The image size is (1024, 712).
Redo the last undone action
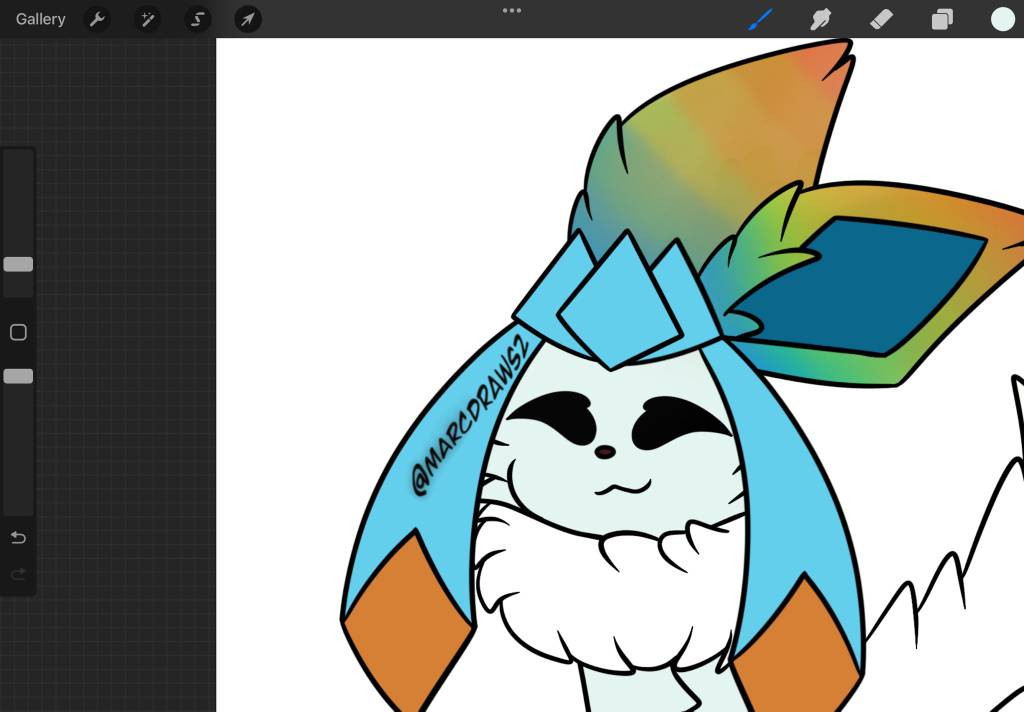(18, 574)
